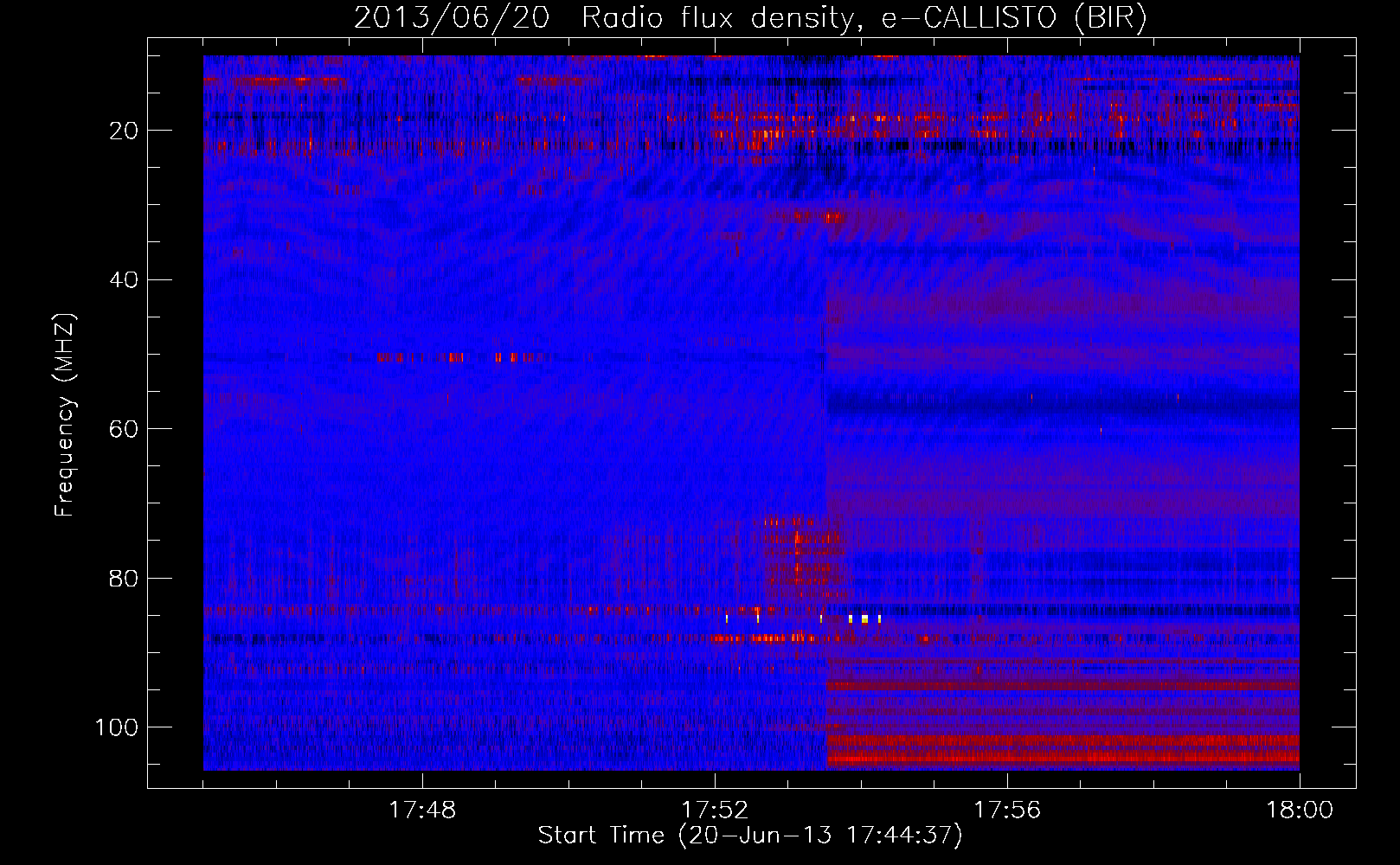Click the 40 frequency tick label
This screenshot has height=865, width=1400.
click(x=125, y=280)
